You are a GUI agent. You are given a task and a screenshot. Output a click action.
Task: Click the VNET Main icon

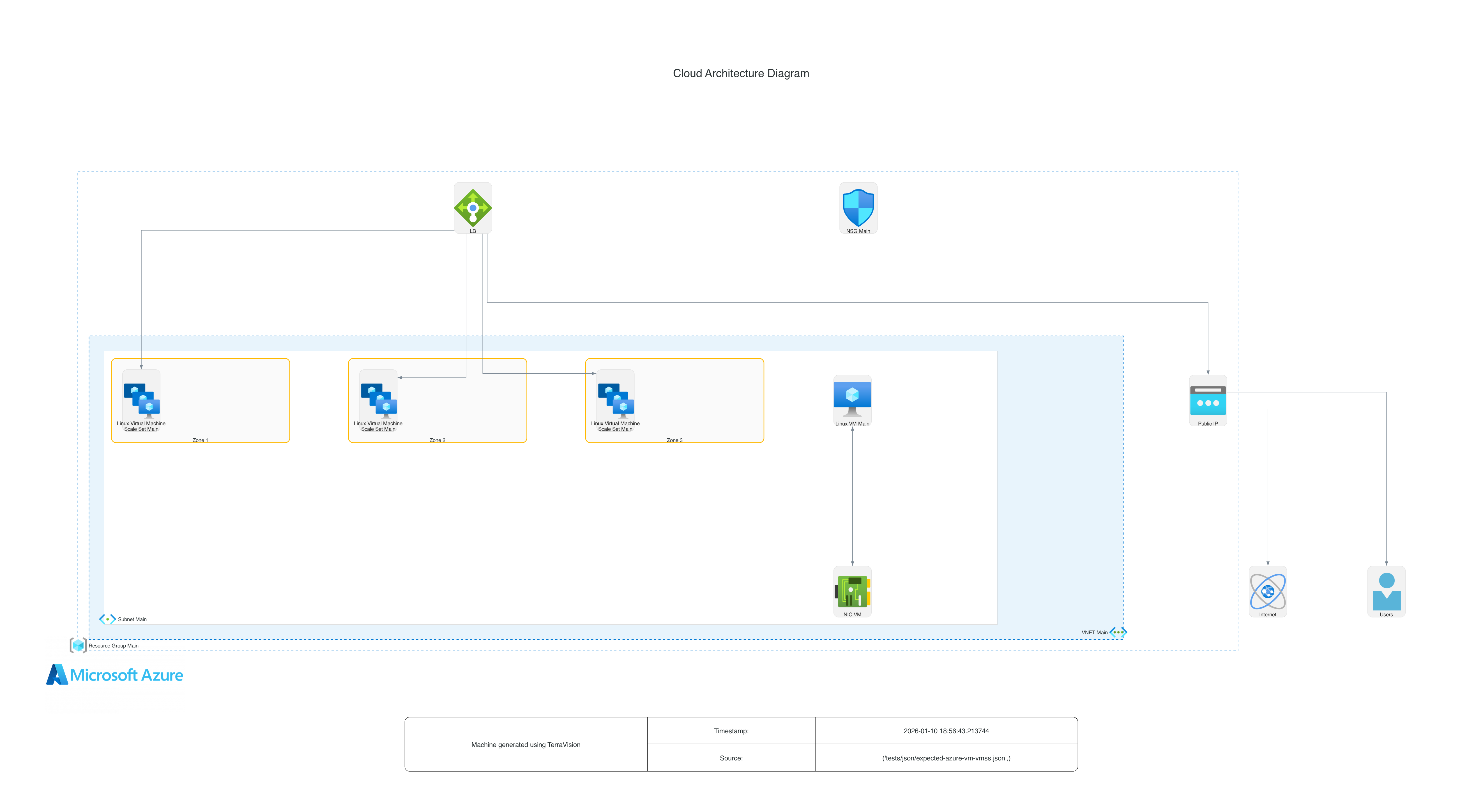pos(1118,632)
